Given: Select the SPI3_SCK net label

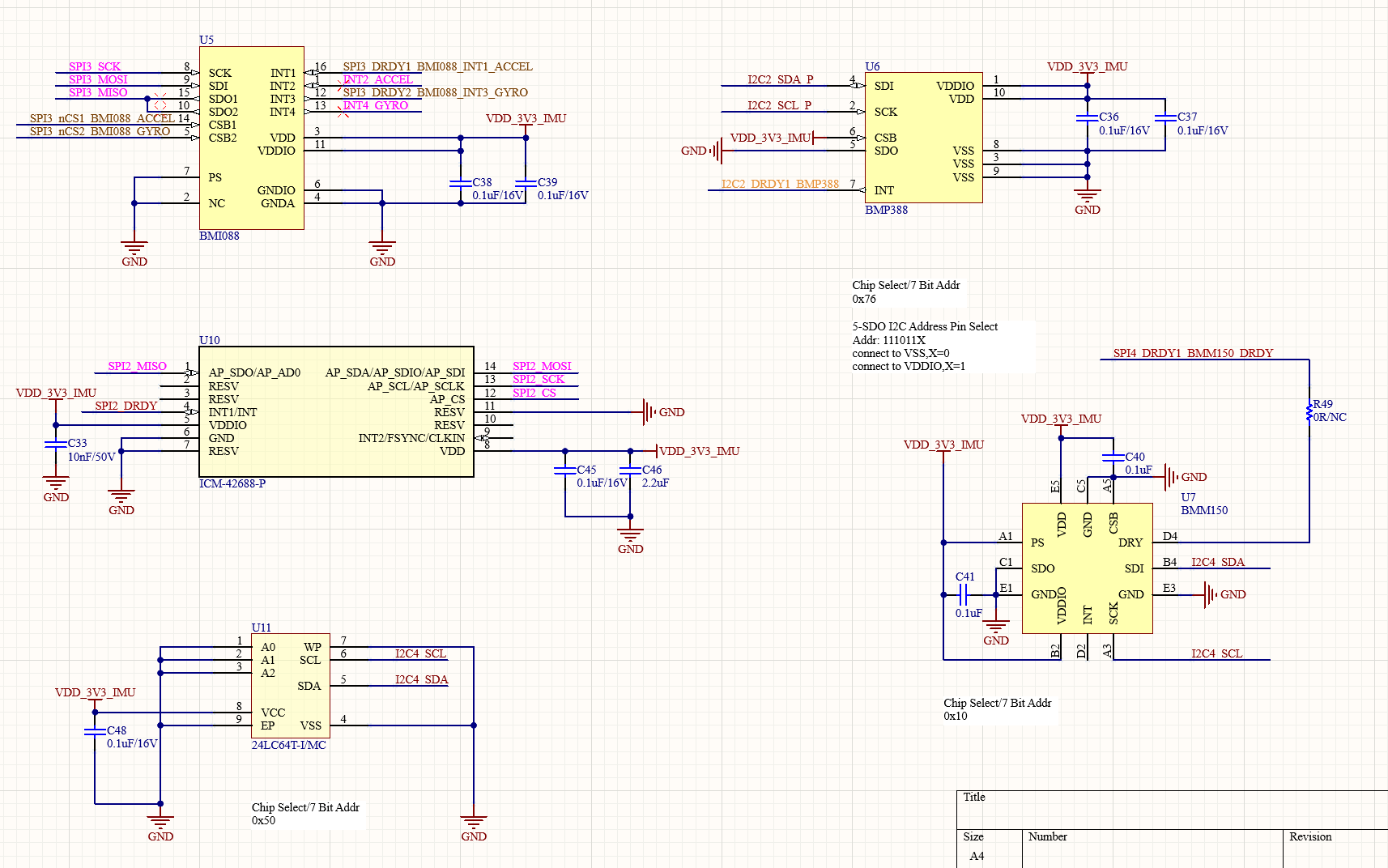Looking at the screenshot, I should (x=95, y=66).
